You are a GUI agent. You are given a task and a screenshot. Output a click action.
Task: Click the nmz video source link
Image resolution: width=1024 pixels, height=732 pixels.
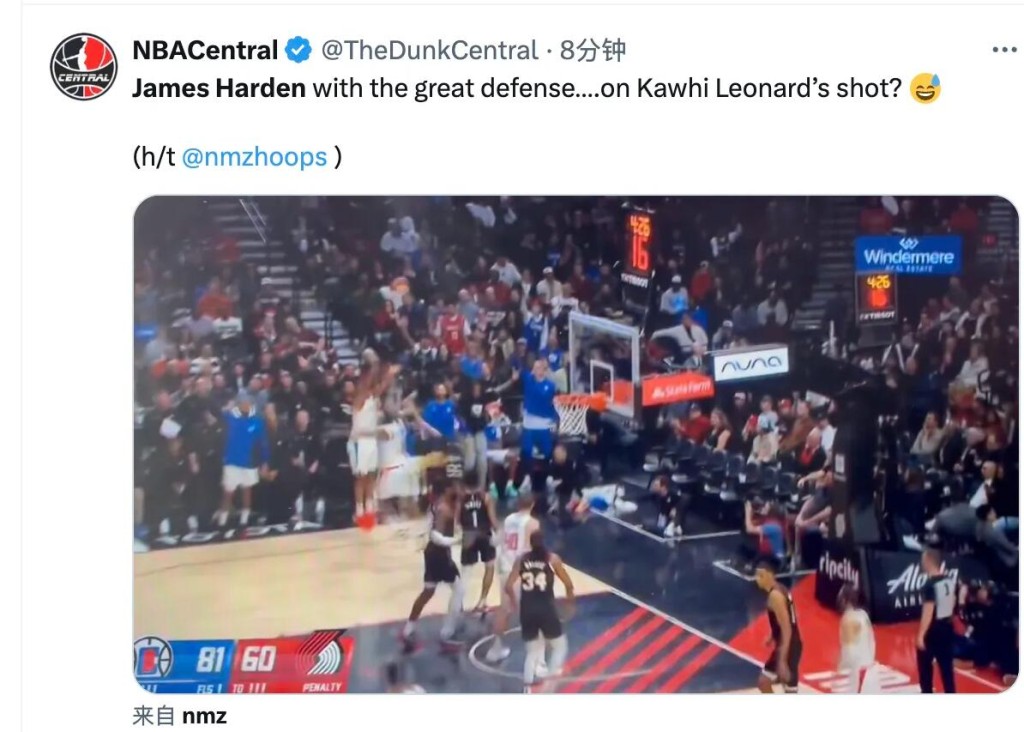coord(204,716)
